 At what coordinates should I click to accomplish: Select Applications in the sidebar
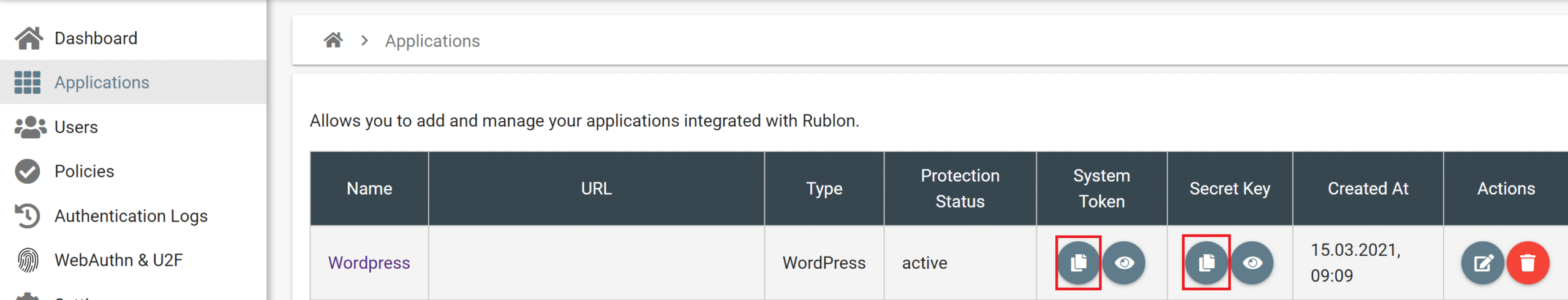102,82
